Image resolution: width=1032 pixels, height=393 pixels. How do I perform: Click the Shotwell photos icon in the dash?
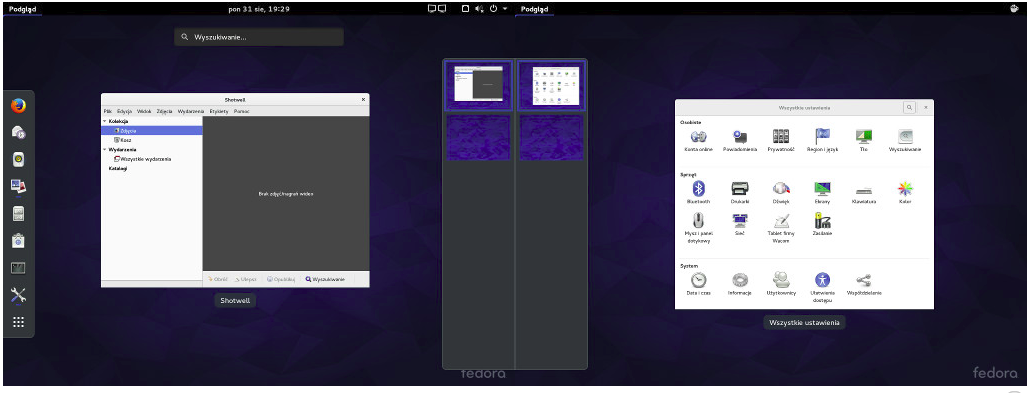pyautogui.click(x=18, y=186)
